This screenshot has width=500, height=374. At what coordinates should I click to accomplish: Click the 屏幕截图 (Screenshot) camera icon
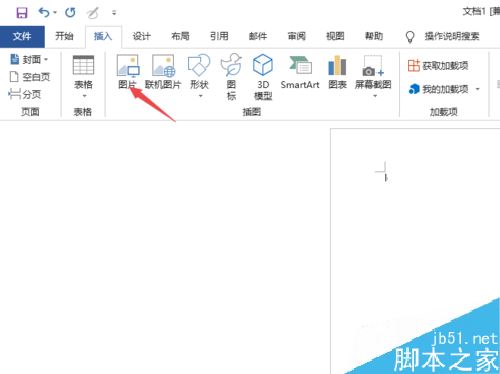tap(373, 66)
